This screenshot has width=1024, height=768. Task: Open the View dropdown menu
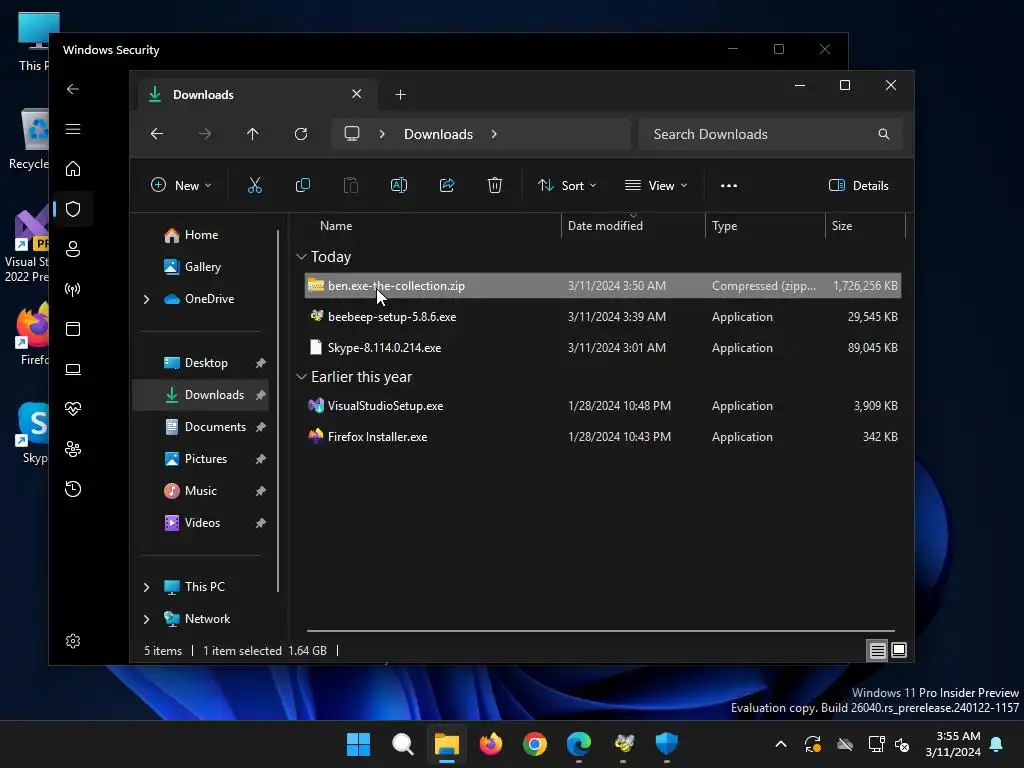(x=656, y=185)
